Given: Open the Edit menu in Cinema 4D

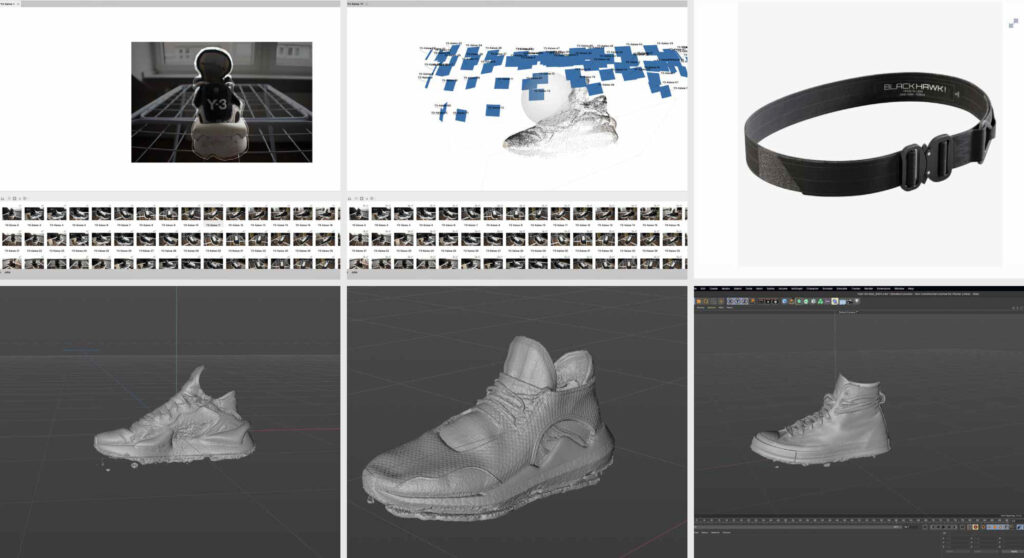Looking at the screenshot, I should tap(703, 288).
